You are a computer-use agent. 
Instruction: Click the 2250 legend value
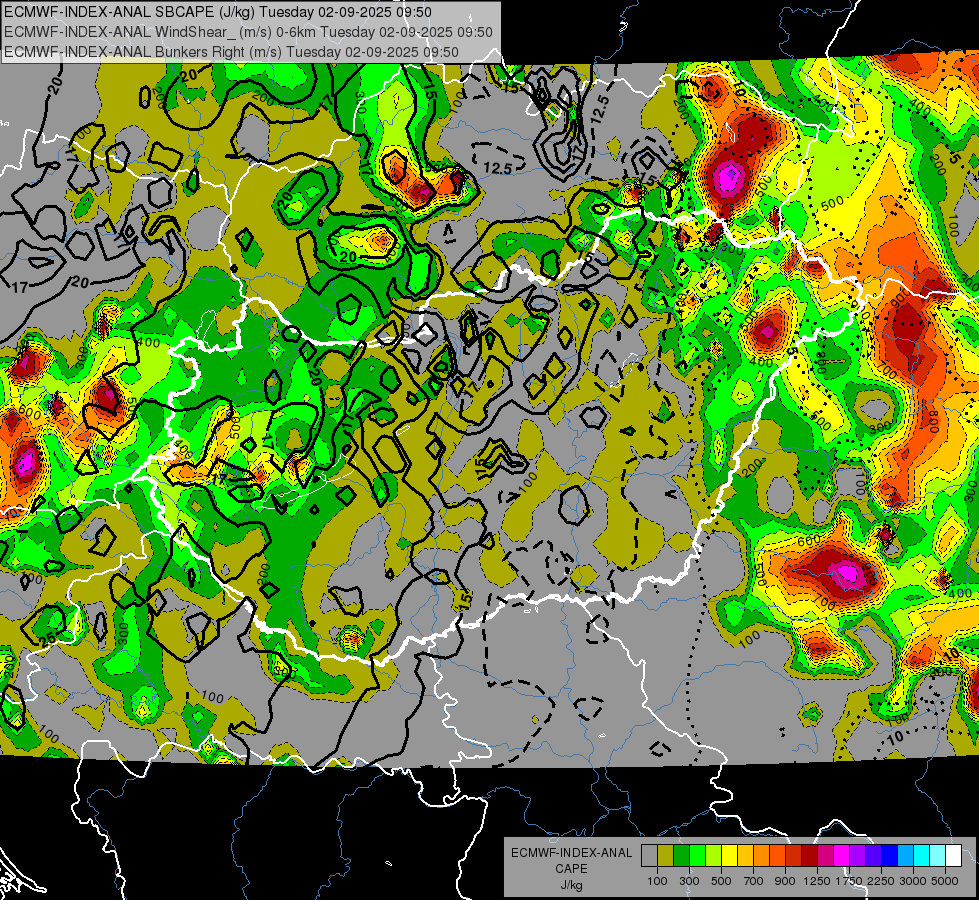pyautogui.click(x=881, y=881)
